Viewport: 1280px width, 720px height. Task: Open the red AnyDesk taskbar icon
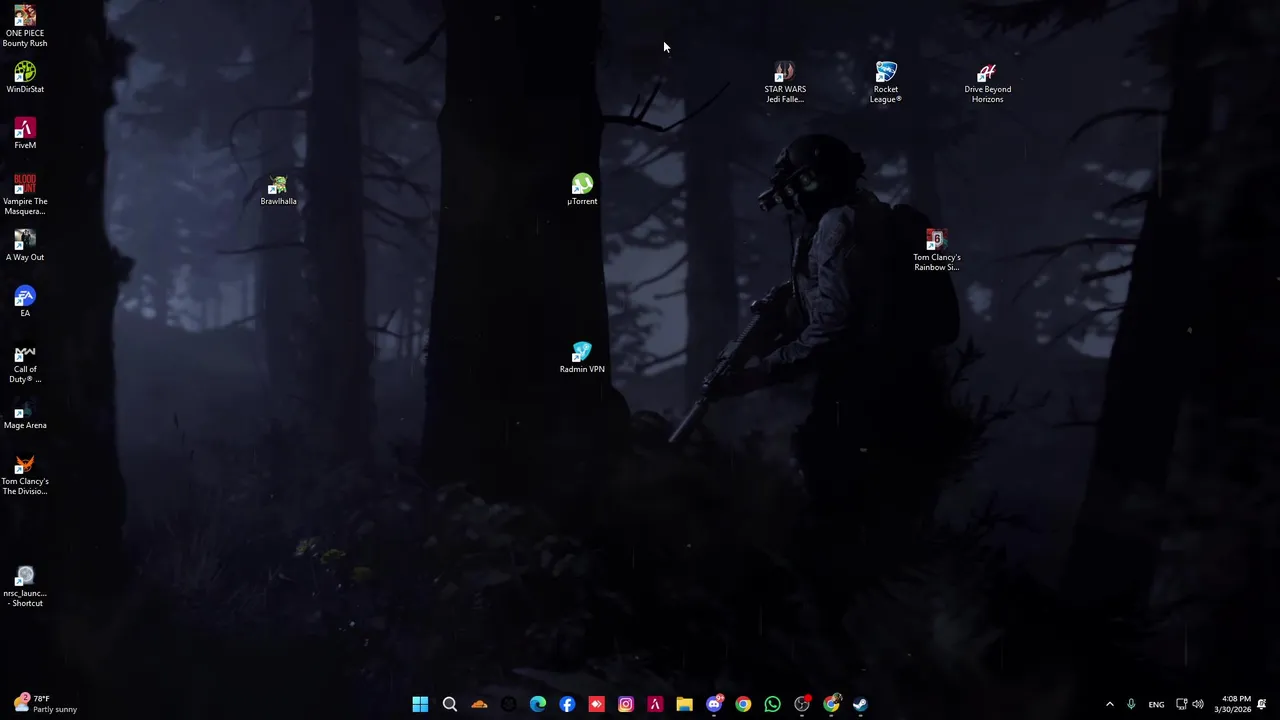[x=596, y=704]
